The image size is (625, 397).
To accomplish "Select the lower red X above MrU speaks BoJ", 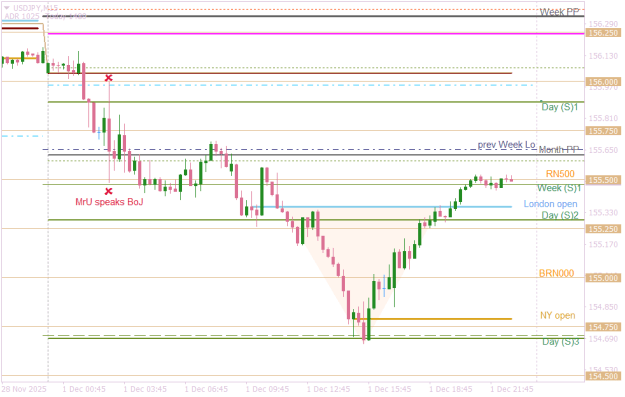I will 108,191.
